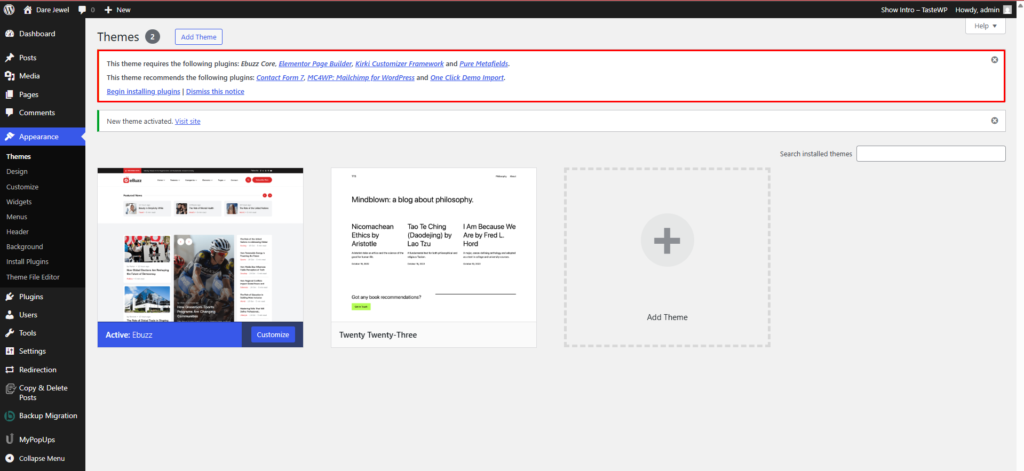
Task: Open the Plugins menu
Action: [x=31, y=297]
